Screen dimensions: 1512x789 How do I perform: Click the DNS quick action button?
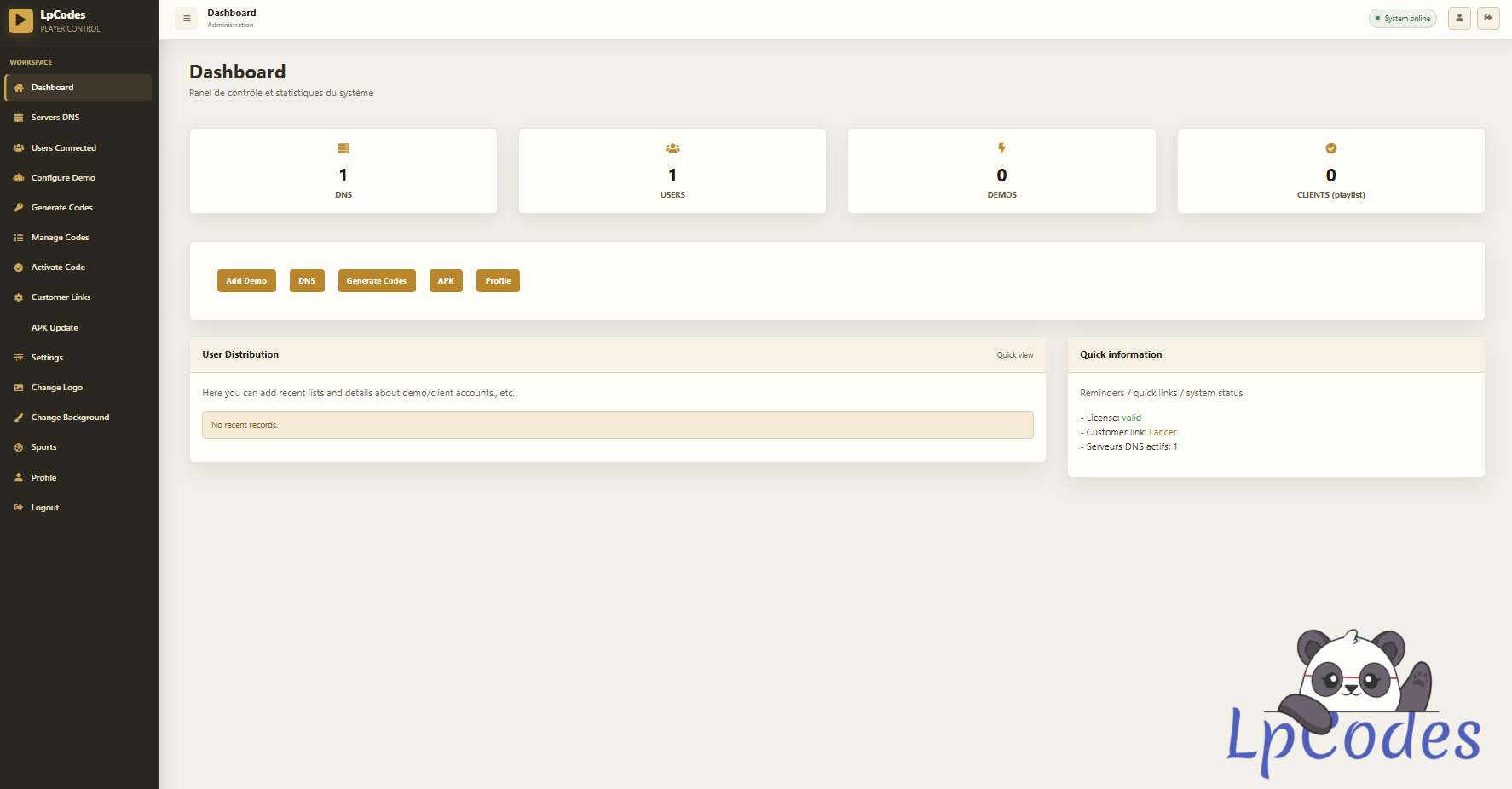pyautogui.click(x=307, y=281)
